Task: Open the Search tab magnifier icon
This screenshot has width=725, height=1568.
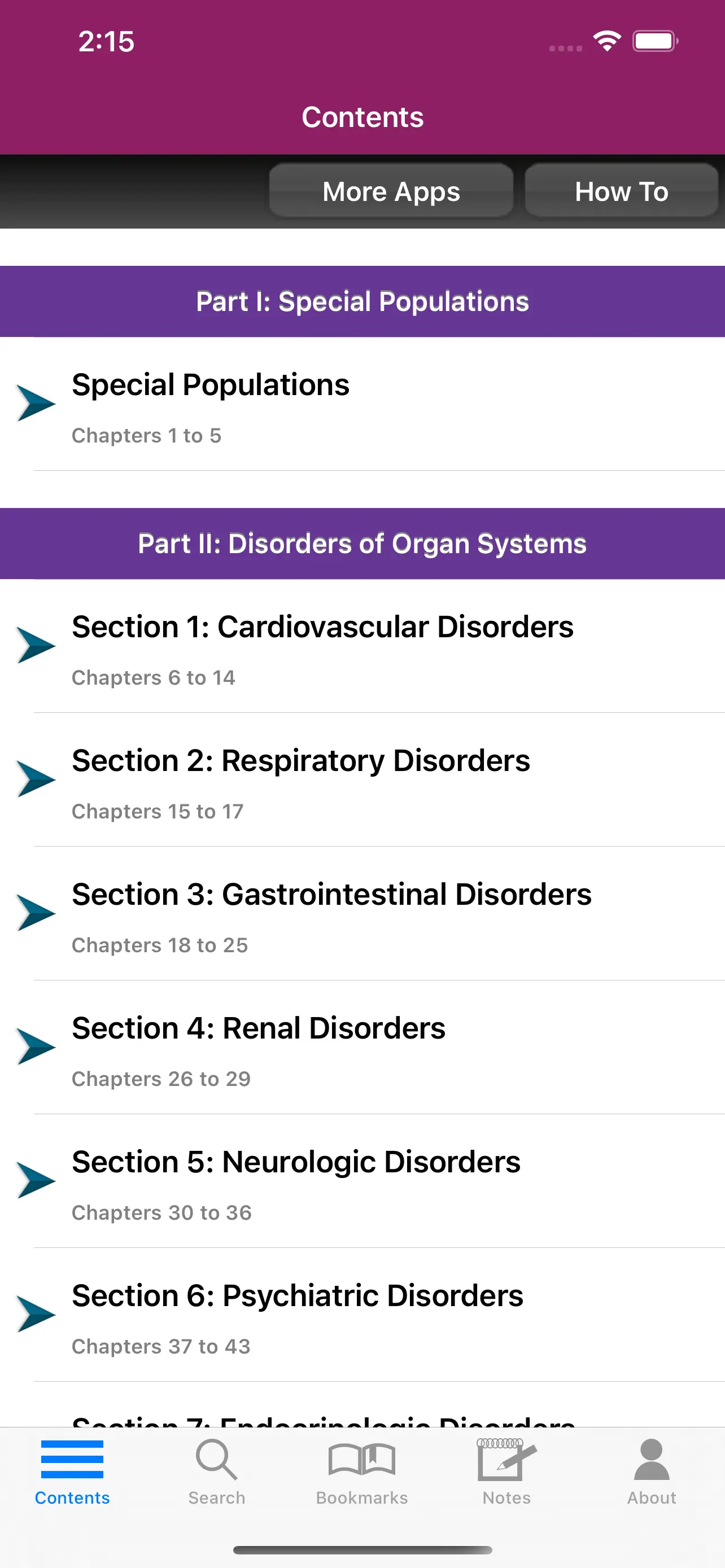Action: 216,1460
